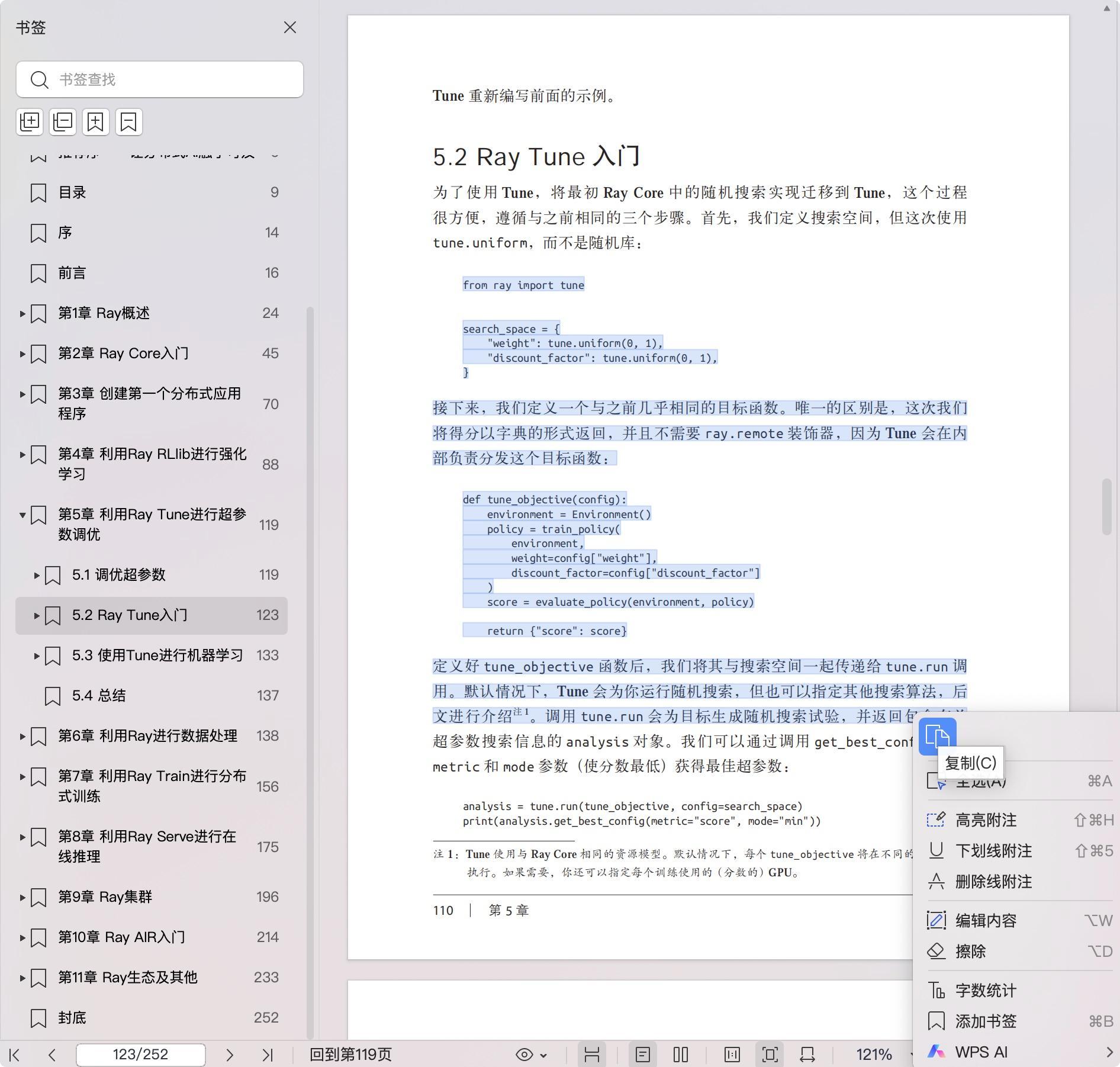Click the add bookmark icon in sidebar
This screenshot has height=1067, width=1120.
click(x=96, y=122)
